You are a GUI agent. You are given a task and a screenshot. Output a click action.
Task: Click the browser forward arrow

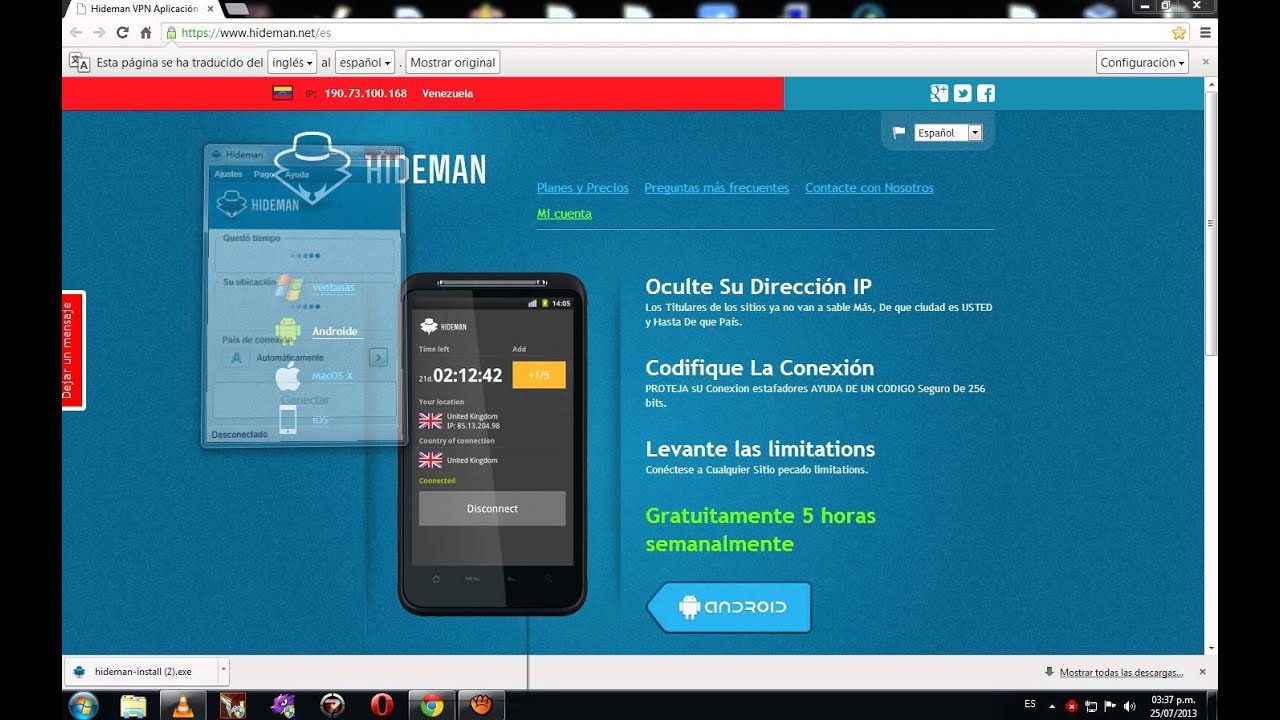point(99,32)
